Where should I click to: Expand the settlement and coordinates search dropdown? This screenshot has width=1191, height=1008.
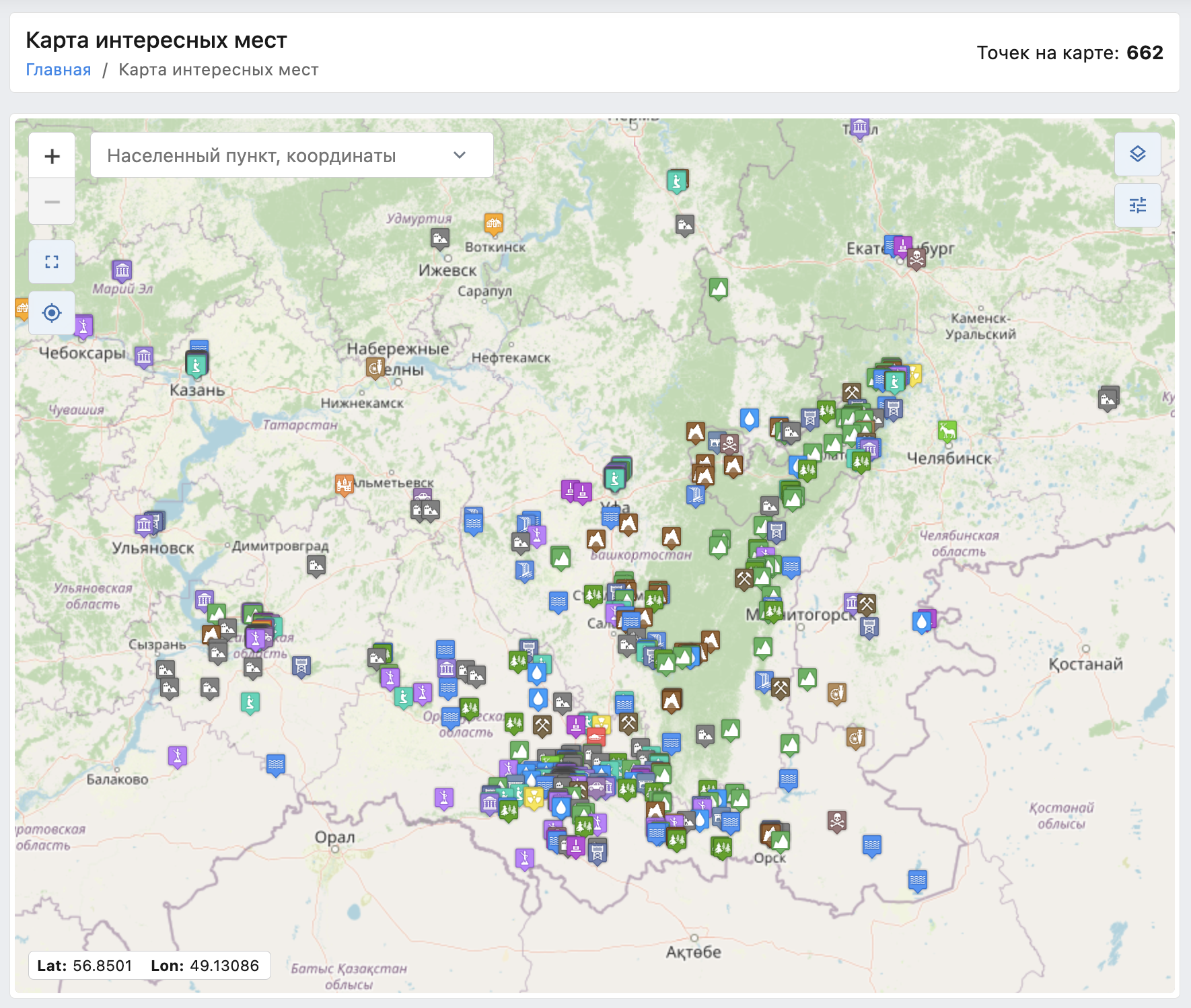(x=291, y=155)
